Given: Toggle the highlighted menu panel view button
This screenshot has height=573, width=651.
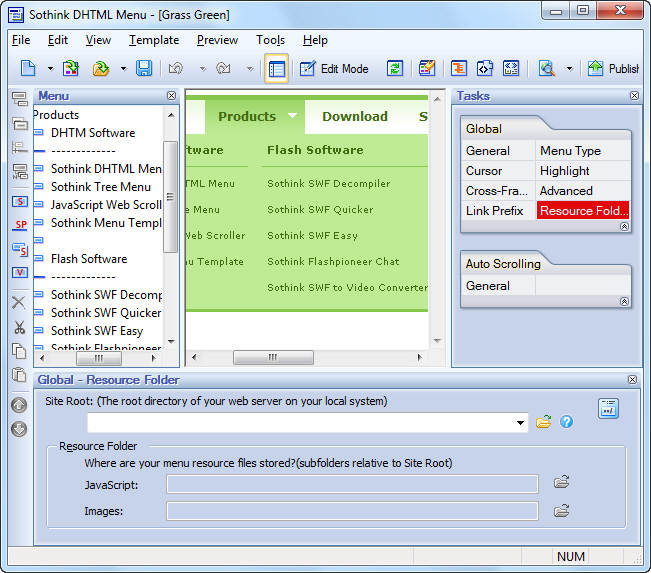Looking at the screenshot, I should pos(277,69).
